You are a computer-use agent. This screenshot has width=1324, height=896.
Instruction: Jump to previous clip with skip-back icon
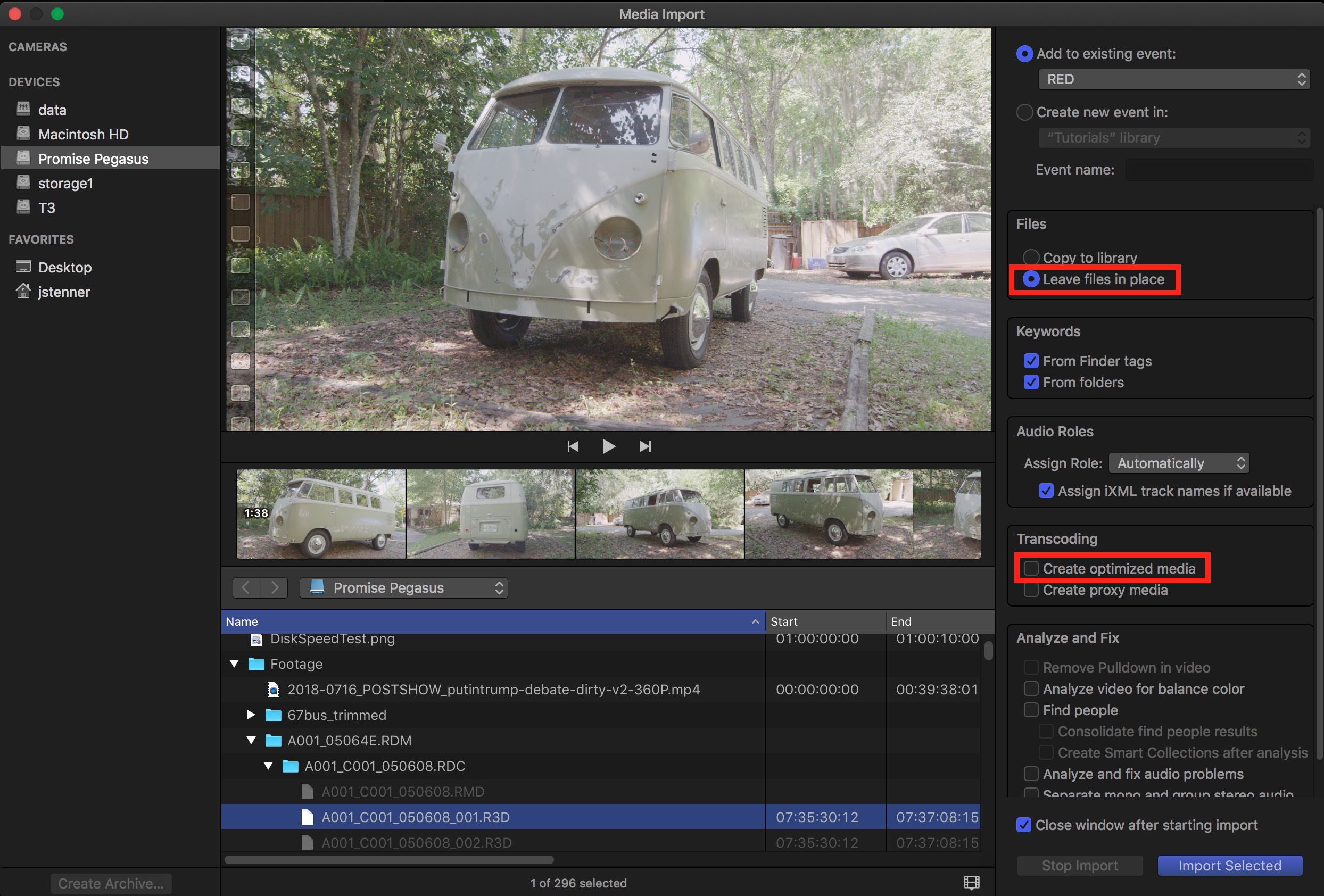coord(573,446)
